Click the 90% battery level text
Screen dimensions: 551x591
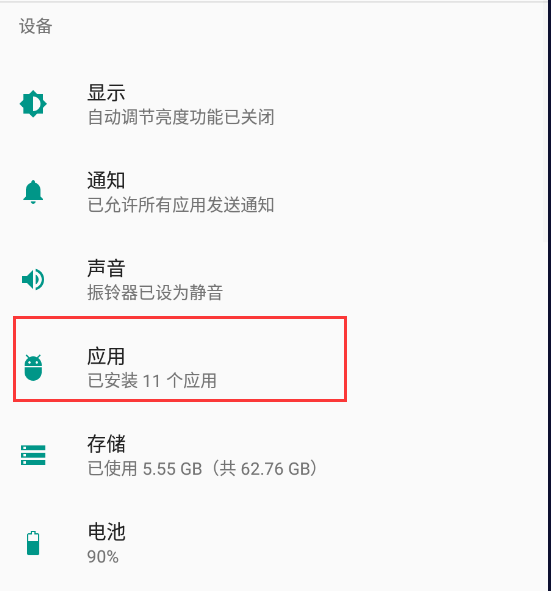[x=103, y=557]
